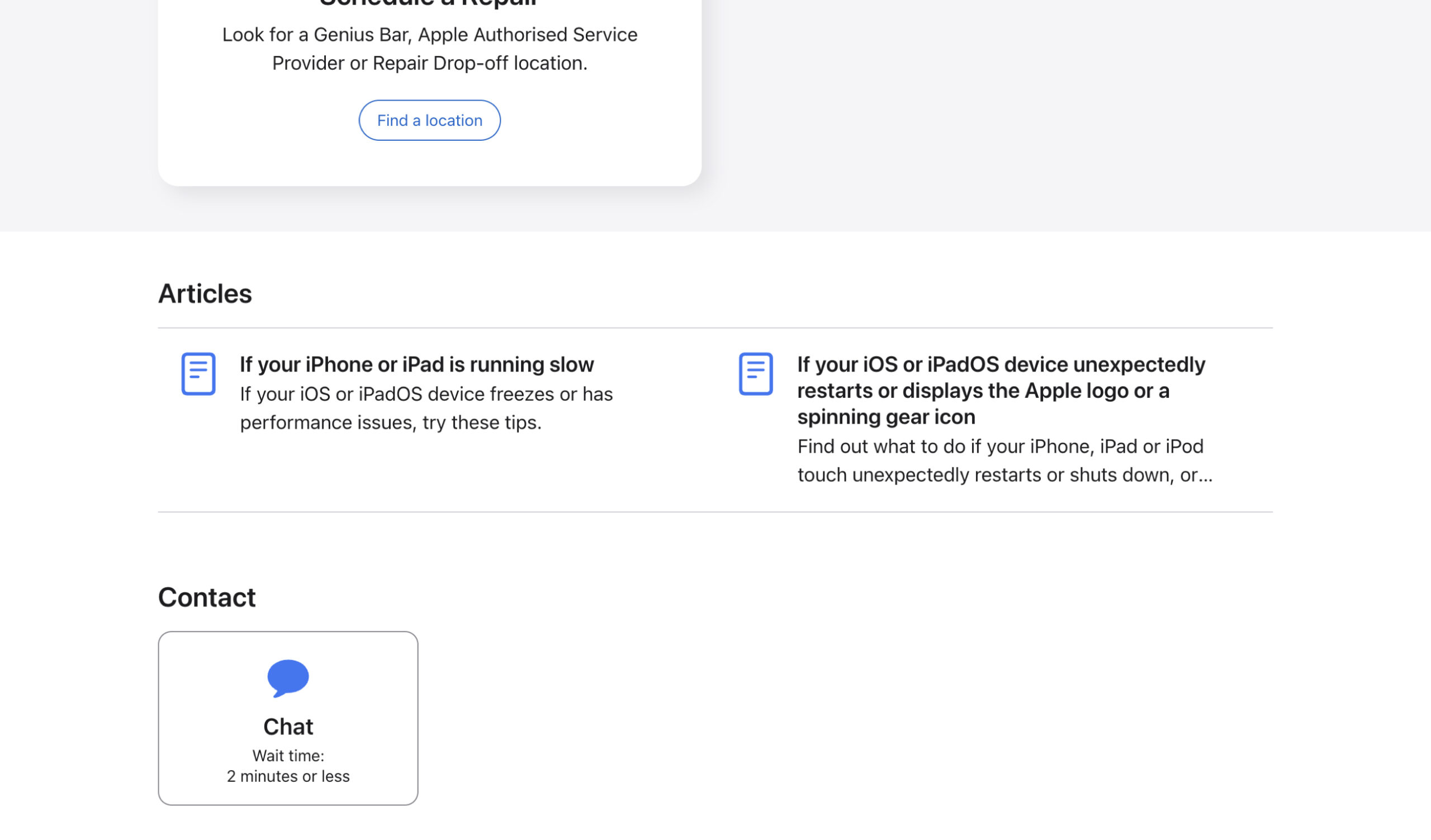Click the Schedule a Repair card description
The image size is (1431, 840).
(x=429, y=48)
